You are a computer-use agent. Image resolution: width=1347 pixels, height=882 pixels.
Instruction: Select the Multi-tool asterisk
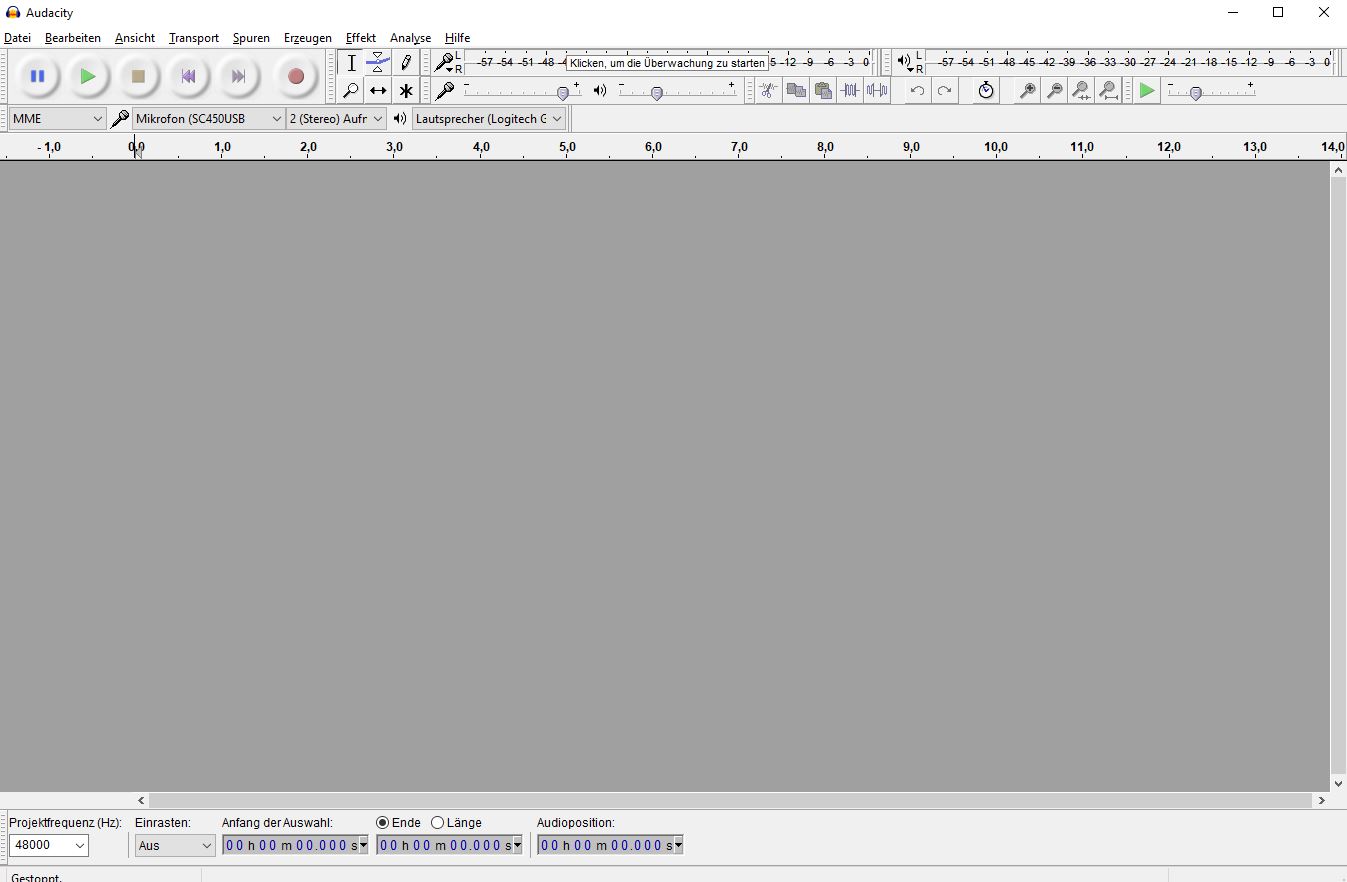tap(405, 91)
